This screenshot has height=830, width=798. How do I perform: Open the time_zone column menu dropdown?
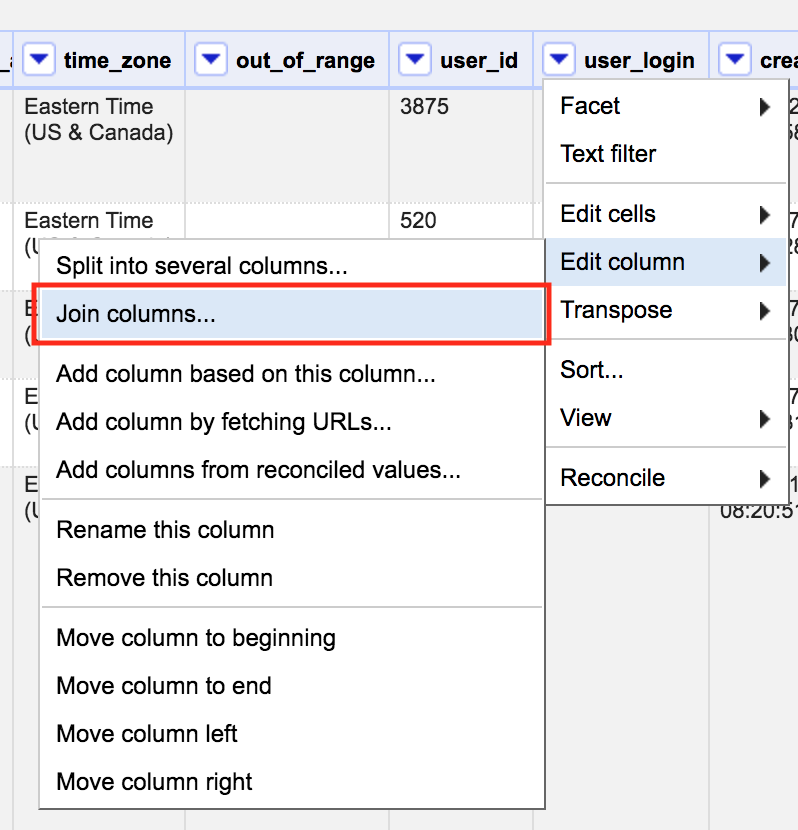(x=38, y=58)
